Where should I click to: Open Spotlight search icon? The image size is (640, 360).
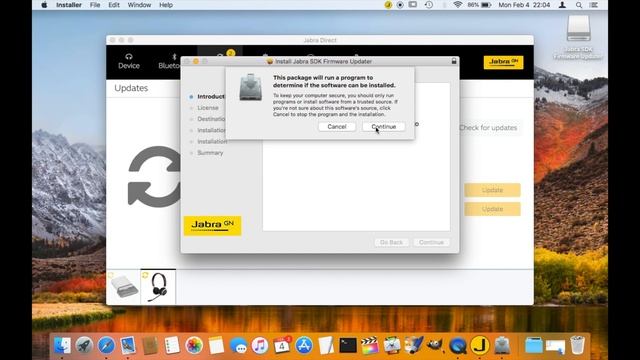point(579,5)
